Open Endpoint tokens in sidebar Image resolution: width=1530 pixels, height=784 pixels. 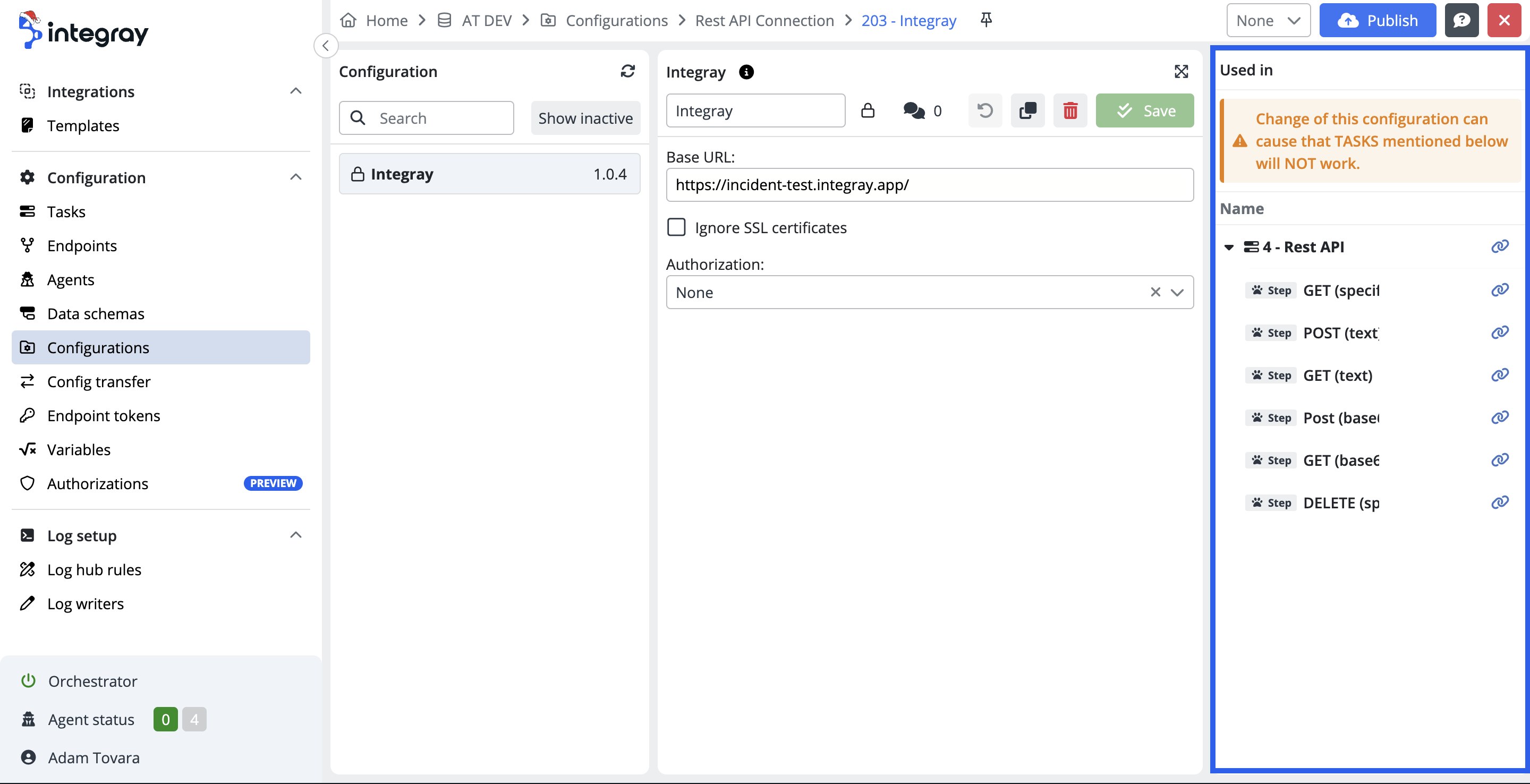[104, 416]
